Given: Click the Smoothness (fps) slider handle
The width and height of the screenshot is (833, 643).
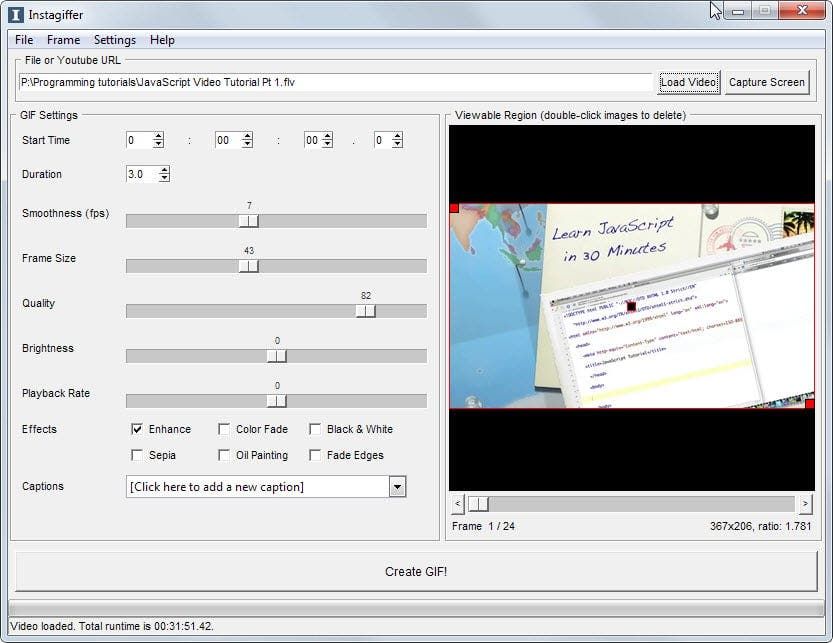Looking at the screenshot, I should click(x=249, y=221).
